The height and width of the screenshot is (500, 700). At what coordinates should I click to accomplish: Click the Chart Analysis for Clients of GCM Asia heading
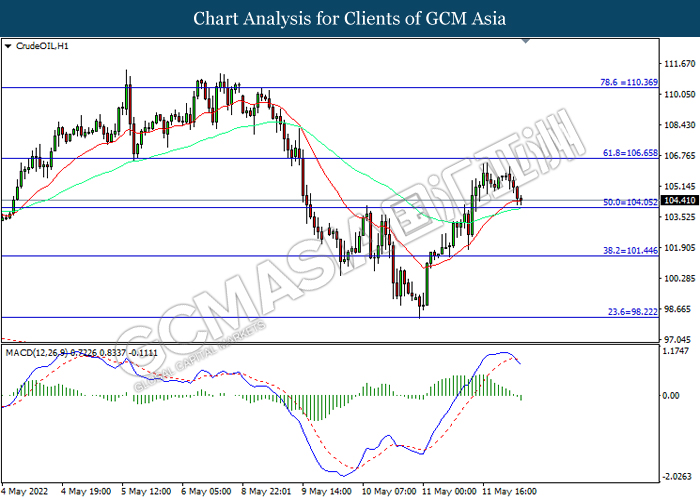click(x=350, y=18)
